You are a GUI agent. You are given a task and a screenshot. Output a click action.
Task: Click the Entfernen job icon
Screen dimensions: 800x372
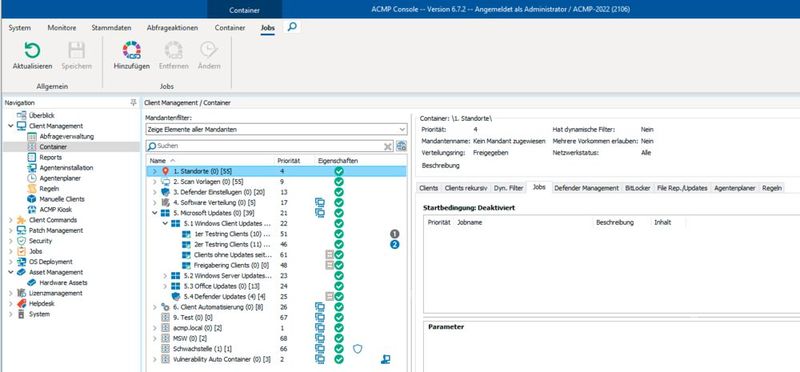[173, 51]
